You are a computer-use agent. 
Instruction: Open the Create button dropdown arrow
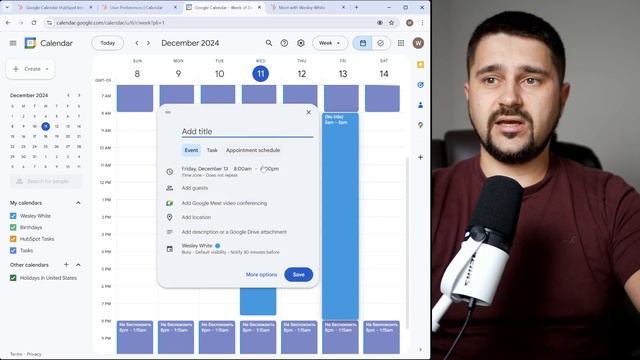(47, 69)
